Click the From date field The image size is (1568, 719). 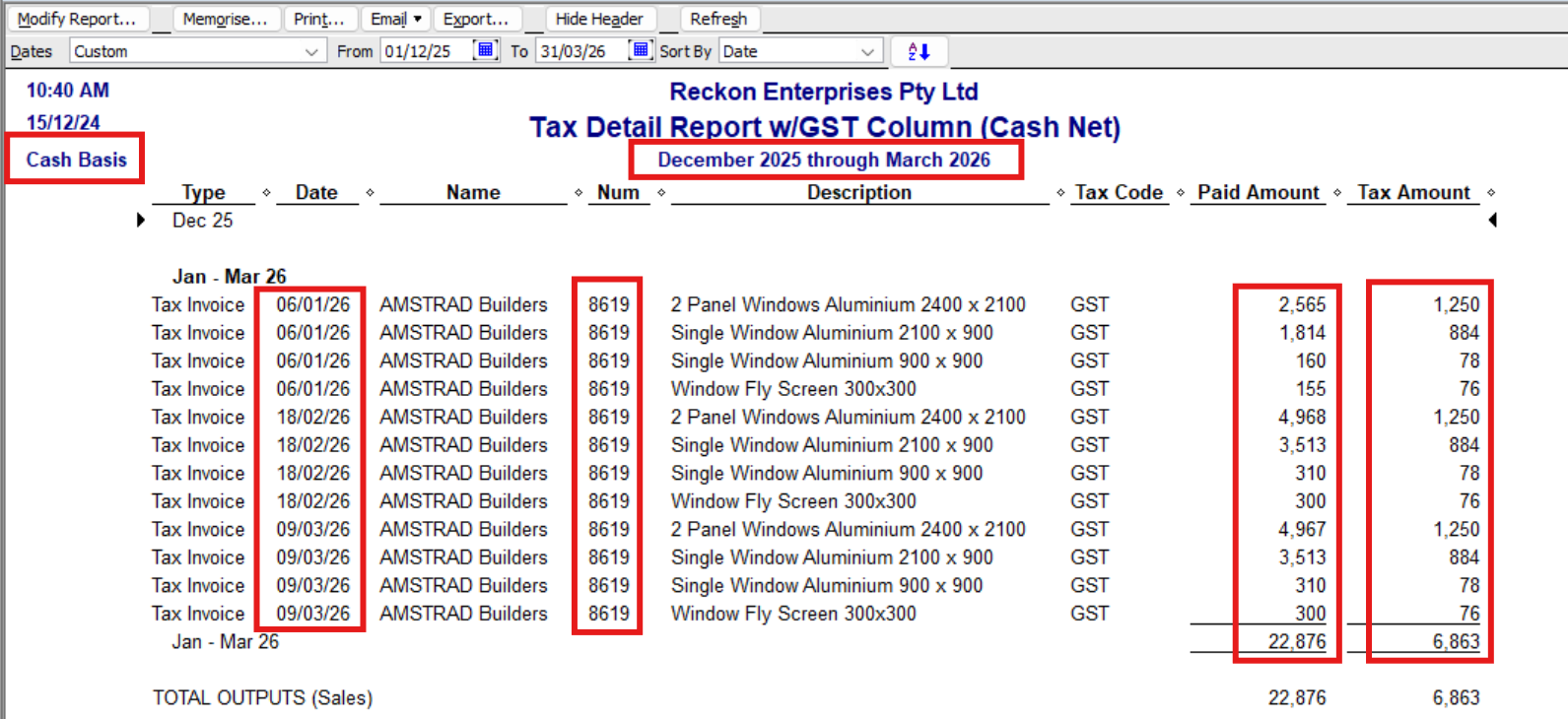(426, 51)
